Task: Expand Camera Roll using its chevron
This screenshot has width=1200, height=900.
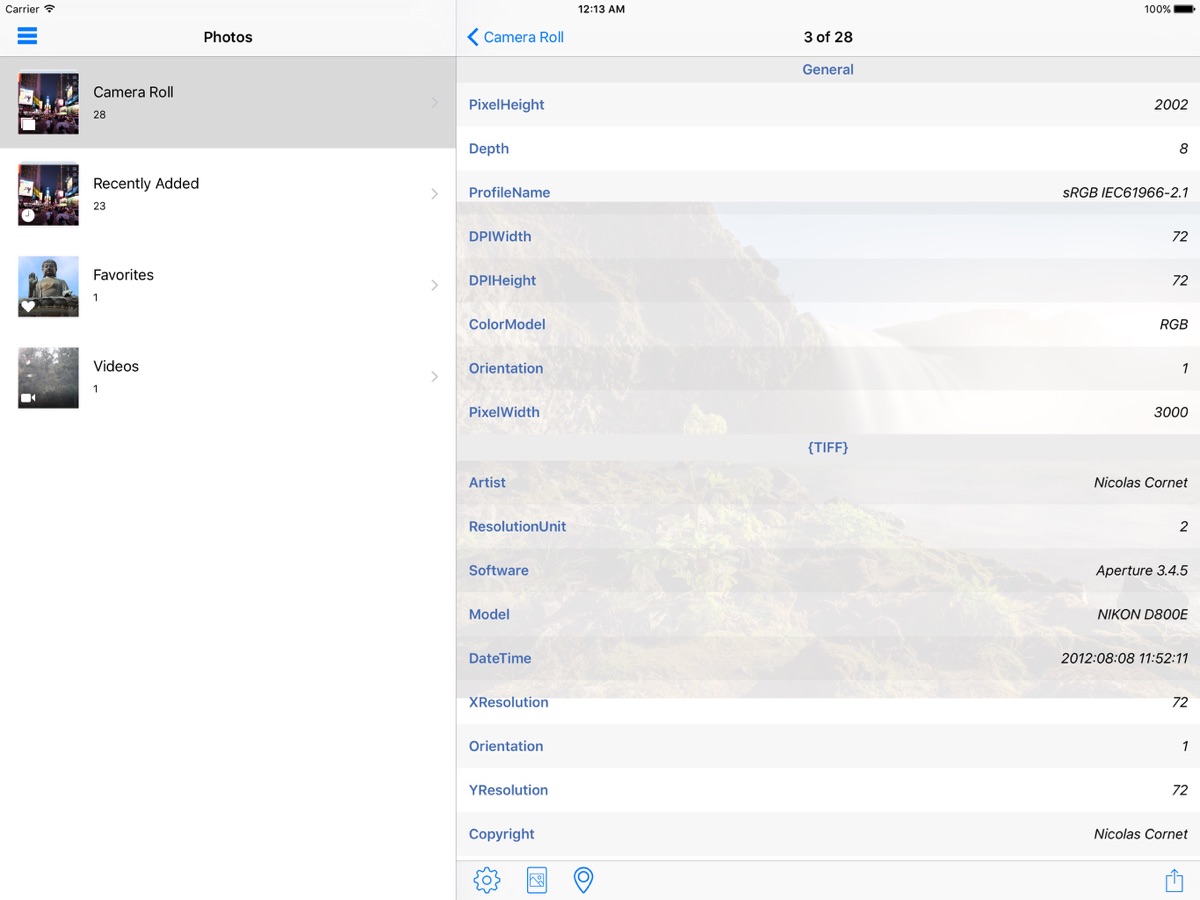Action: click(x=434, y=102)
